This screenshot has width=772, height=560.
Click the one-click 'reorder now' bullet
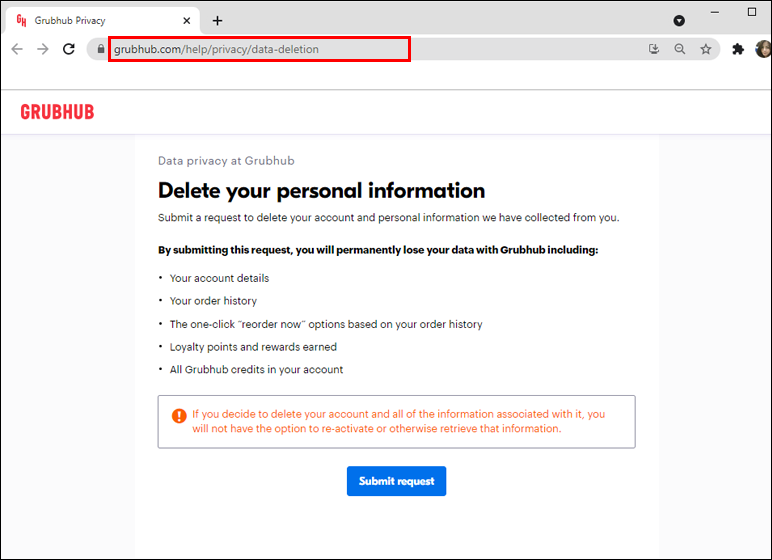tap(326, 324)
